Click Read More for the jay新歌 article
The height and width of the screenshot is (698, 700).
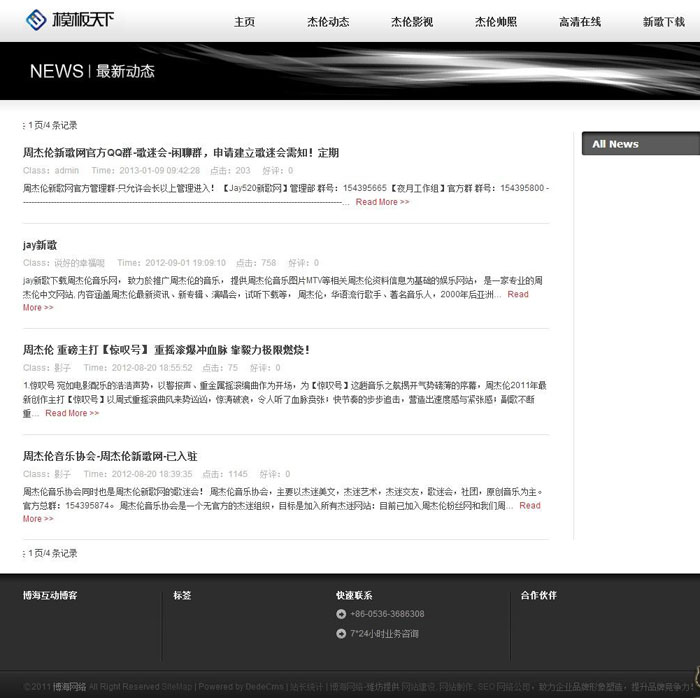coord(518,295)
